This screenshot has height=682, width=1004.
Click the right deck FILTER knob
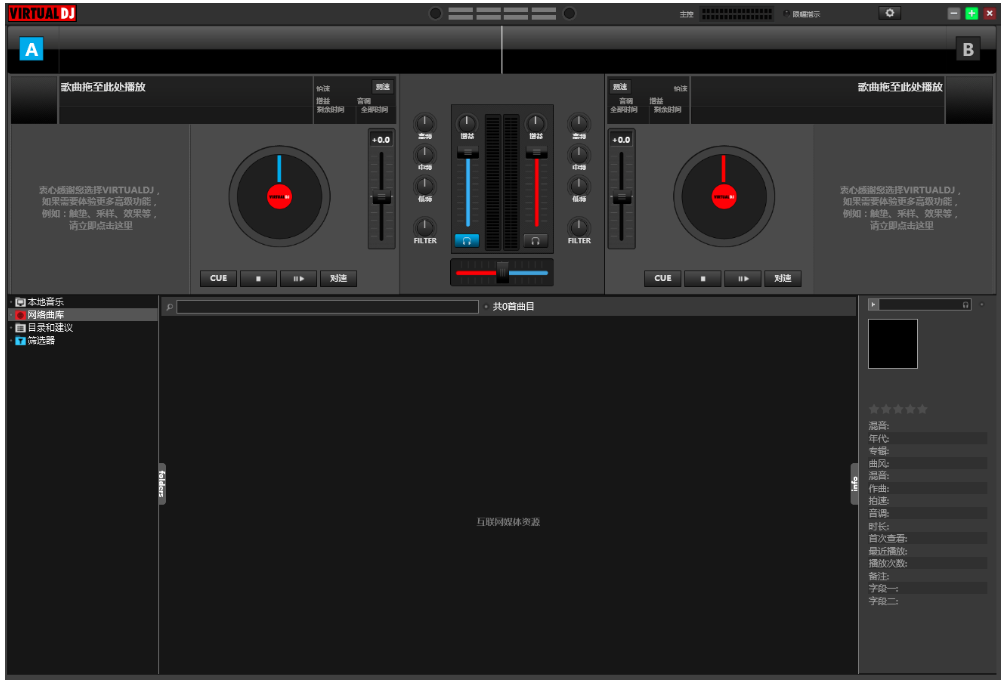pos(579,227)
